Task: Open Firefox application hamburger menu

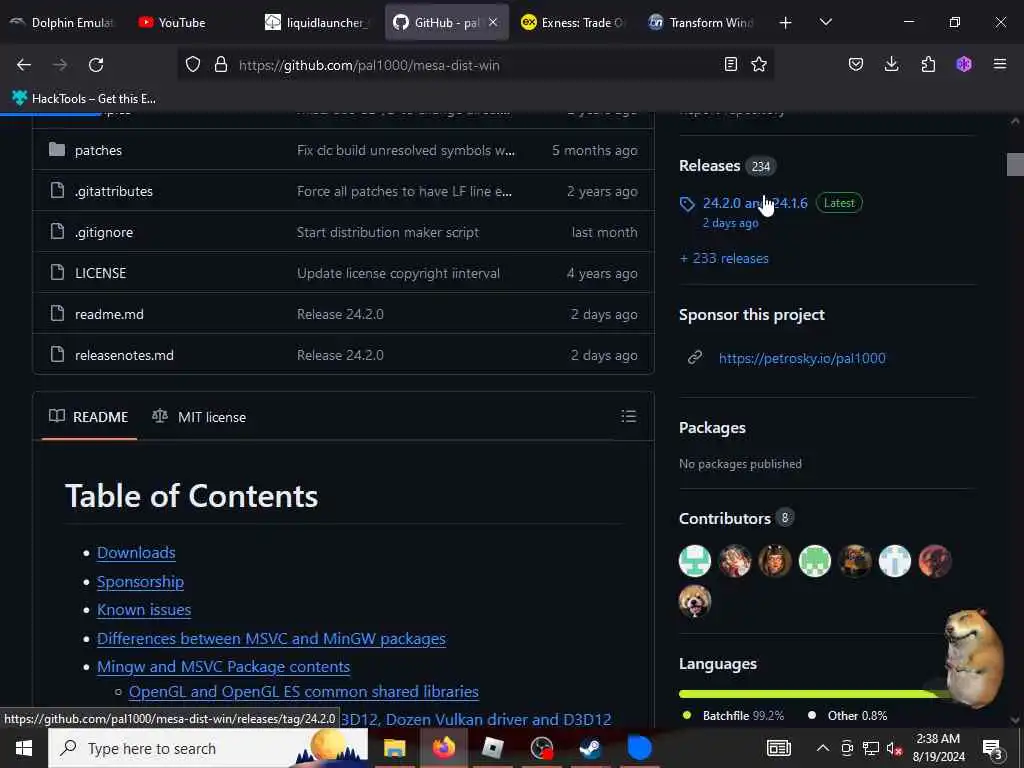Action: pos(1000,65)
